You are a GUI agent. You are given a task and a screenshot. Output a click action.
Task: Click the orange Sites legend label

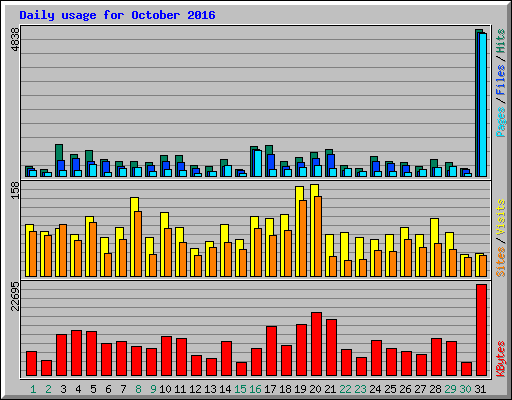[x=500, y=262]
